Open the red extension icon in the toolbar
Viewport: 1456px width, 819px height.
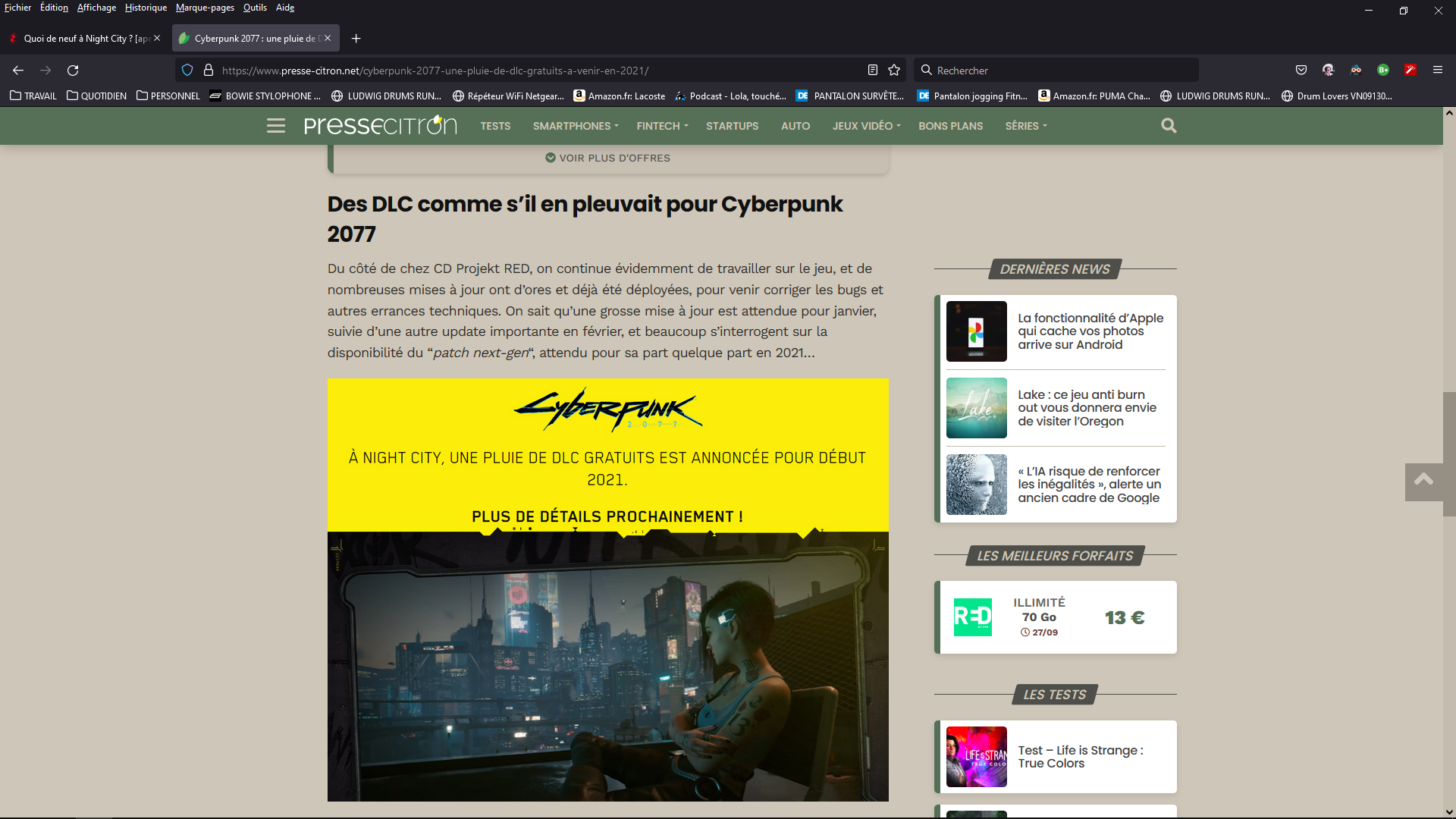click(x=1410, y=71)
